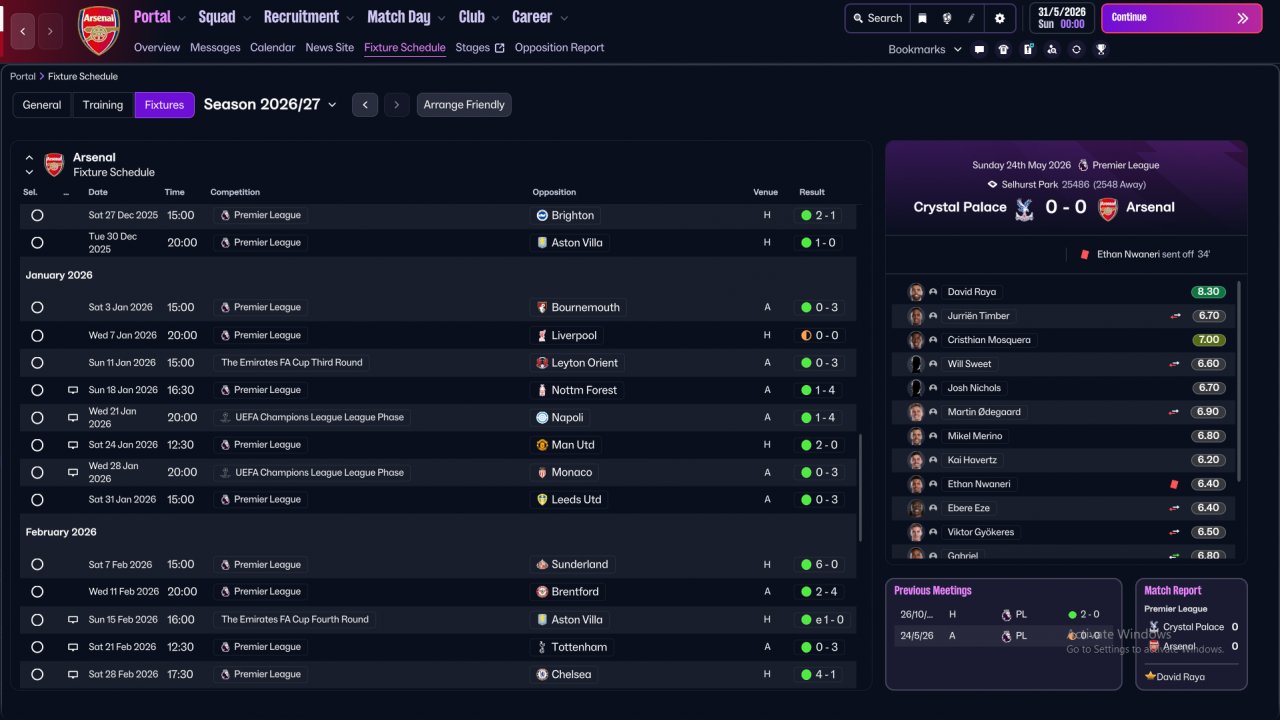Open the speech bubble messages bookmark icon
The height and width of the screenshot is (720, 1280).
tap(979, 49)
